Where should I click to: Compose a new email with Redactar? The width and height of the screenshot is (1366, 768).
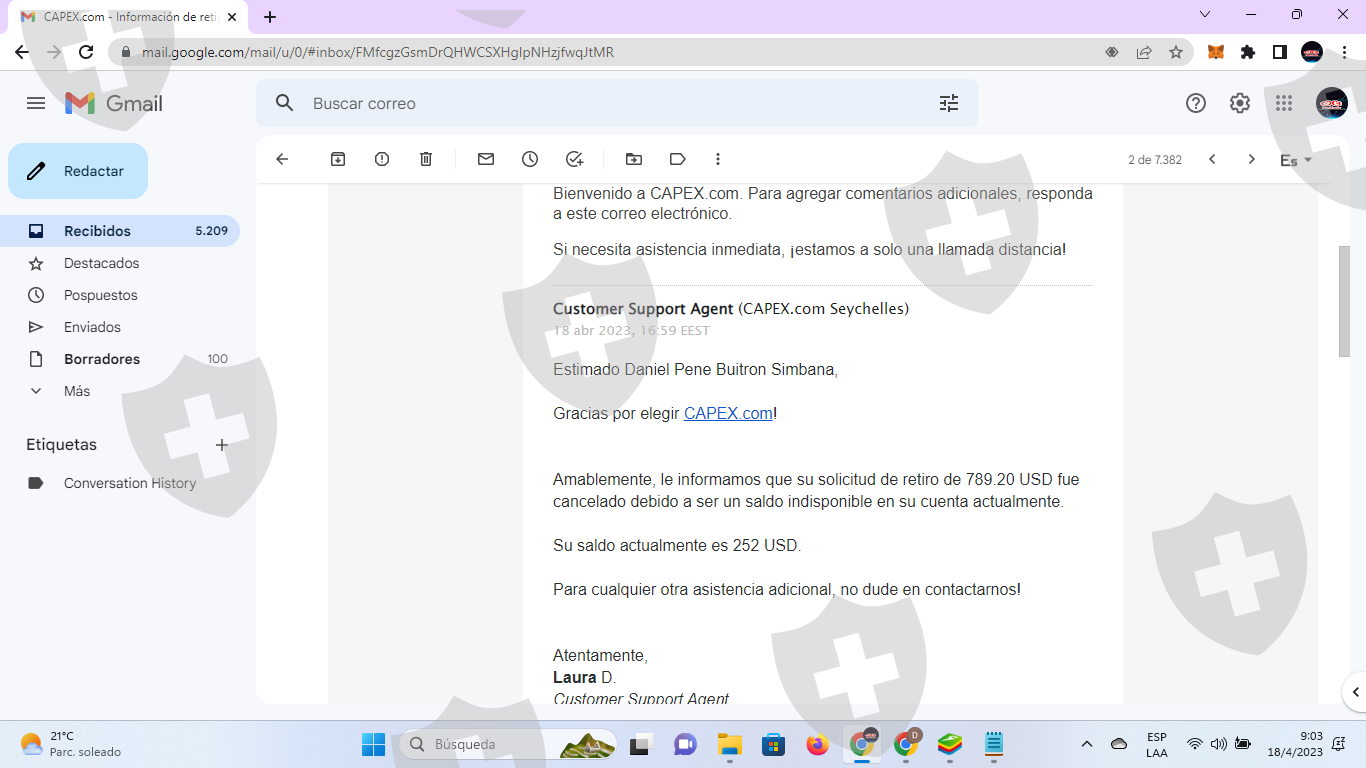pyautogui.click(x=78, y=171)
